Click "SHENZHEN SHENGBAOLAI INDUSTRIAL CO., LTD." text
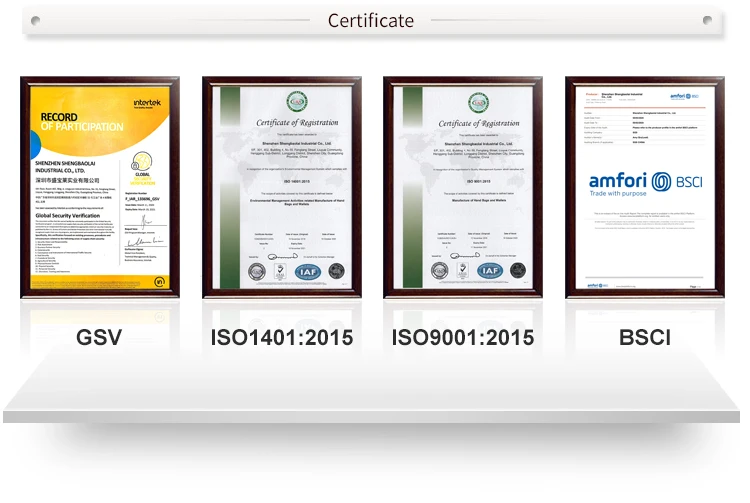750x503 pixels. [65, 167]
